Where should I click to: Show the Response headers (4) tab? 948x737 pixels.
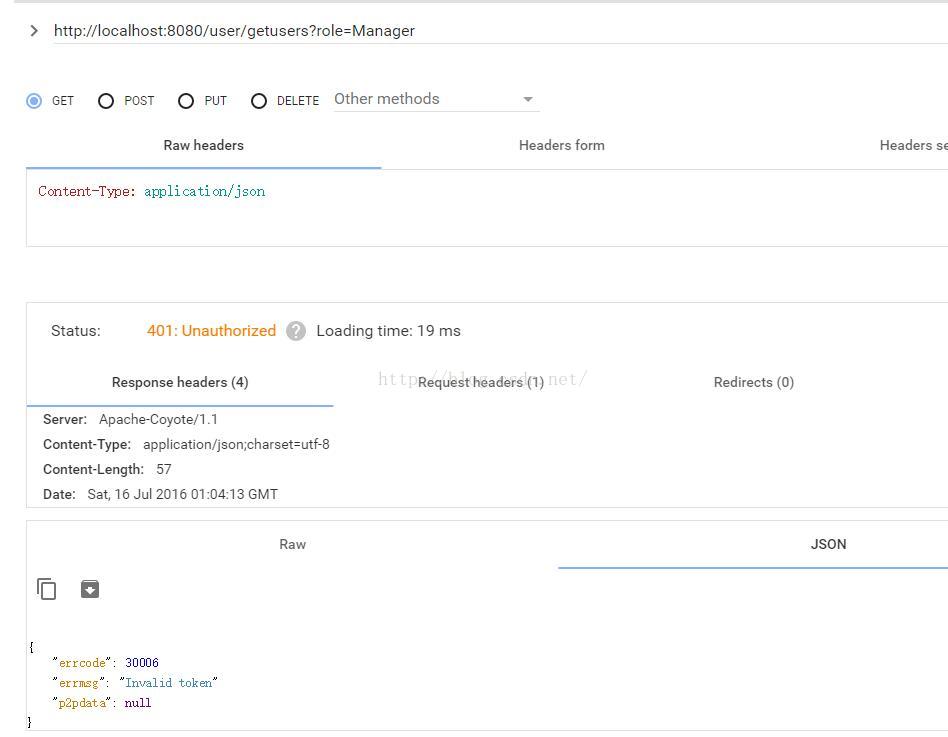click(180, 383)
